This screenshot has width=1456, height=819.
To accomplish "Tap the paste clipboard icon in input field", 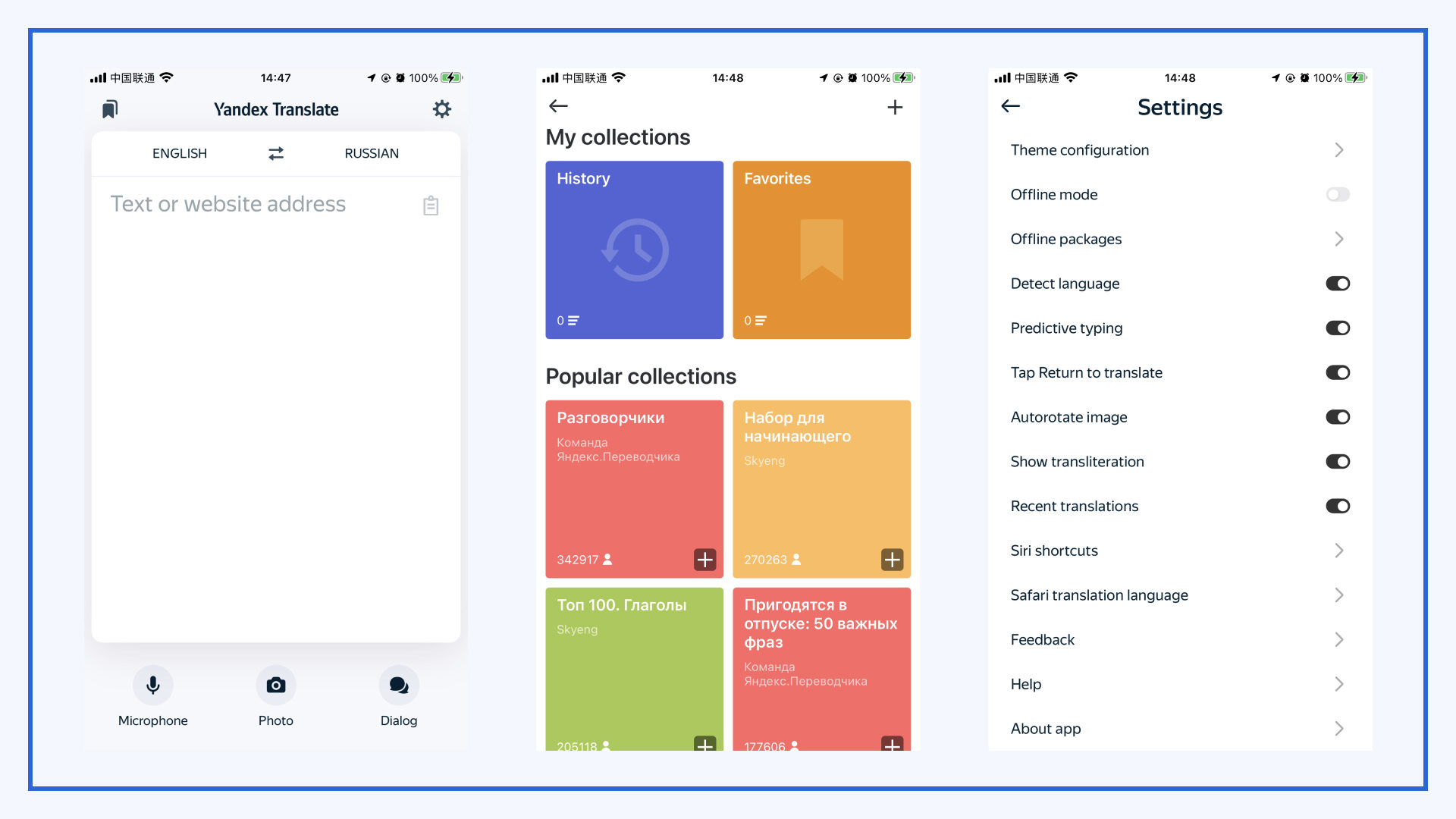I will click(431, 206).
